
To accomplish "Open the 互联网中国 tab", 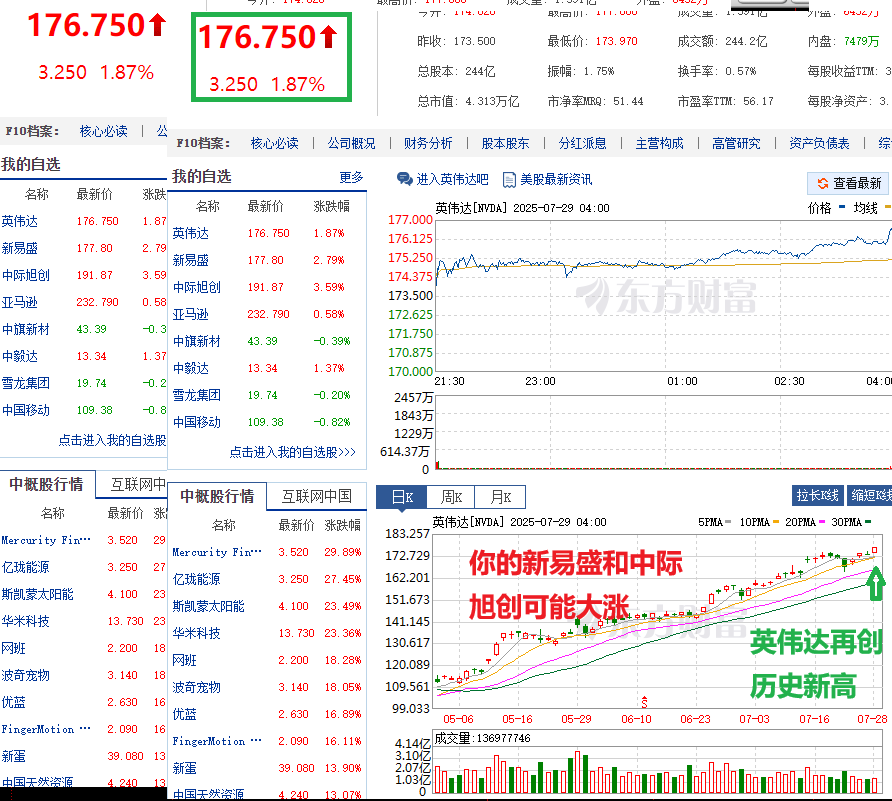I will [317, 497].
